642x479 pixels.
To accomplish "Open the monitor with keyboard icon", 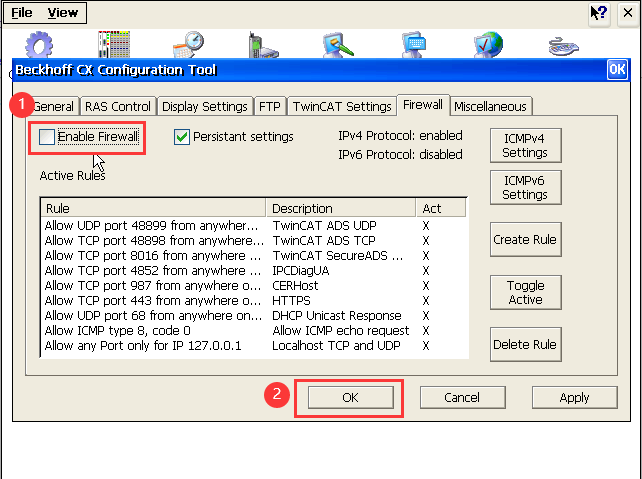I will (414, 44).
